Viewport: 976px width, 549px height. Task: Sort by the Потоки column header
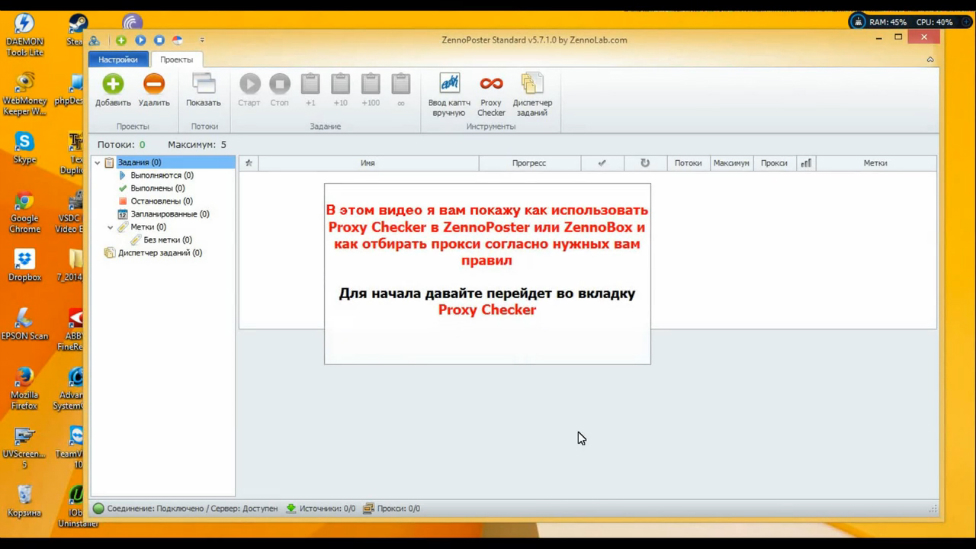[688, 163]
